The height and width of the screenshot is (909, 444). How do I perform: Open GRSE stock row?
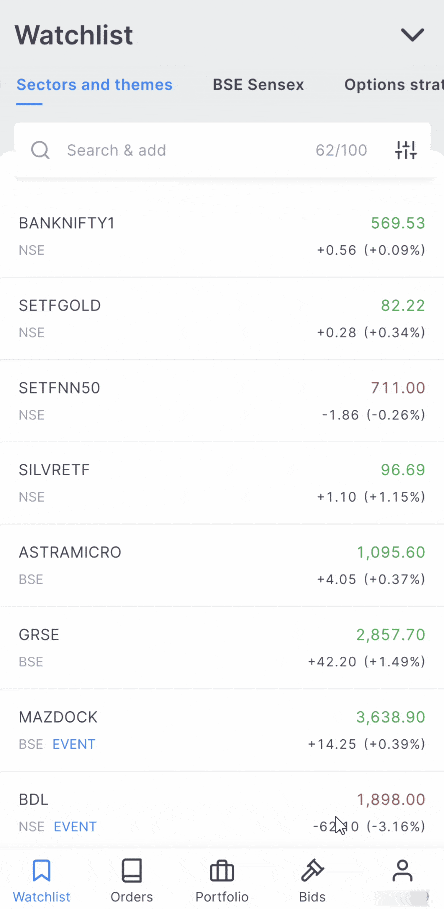222,648
